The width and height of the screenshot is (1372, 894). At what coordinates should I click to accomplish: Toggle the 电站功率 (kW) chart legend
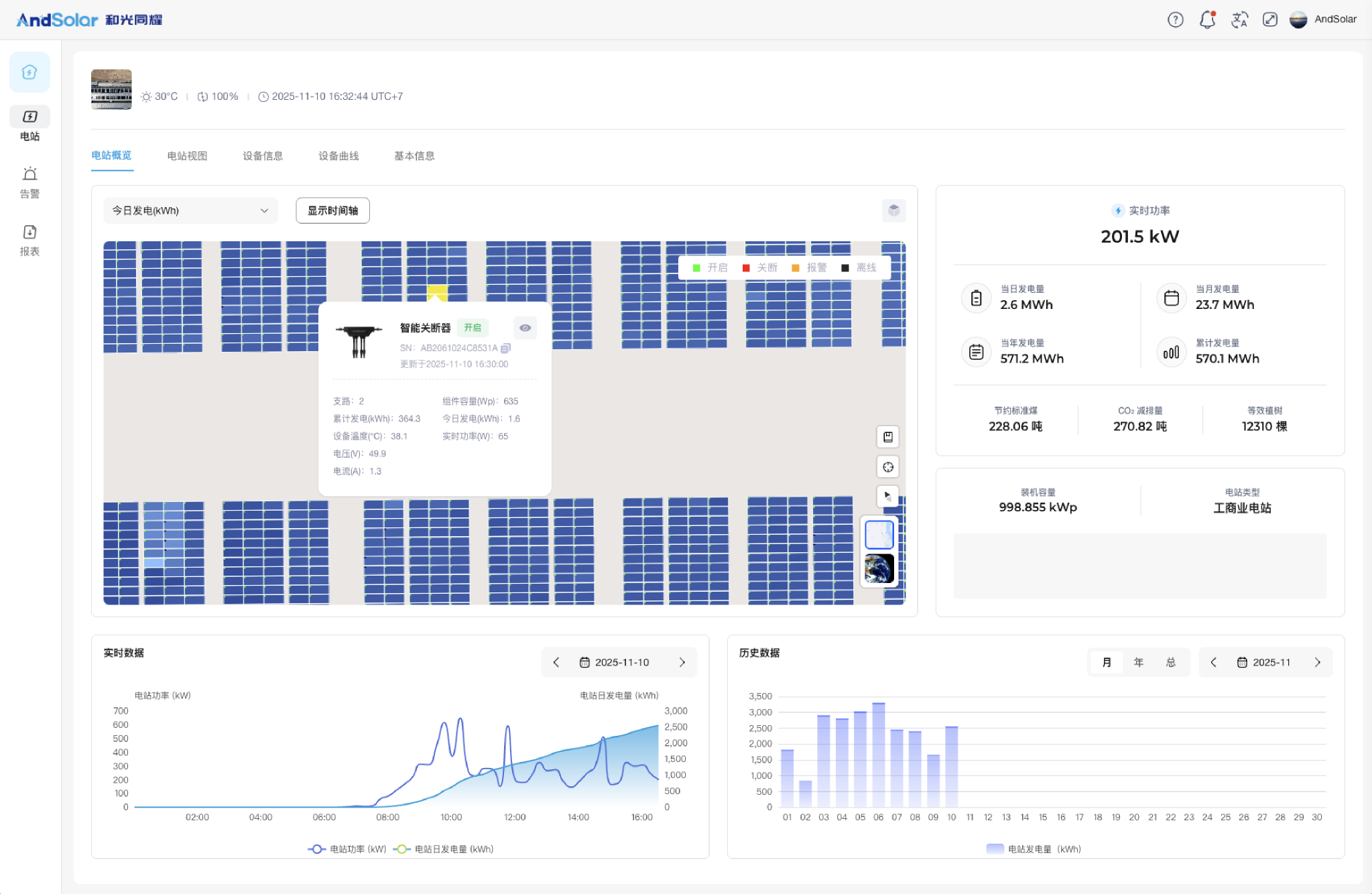pyautogui.click(x=347, y=849)
